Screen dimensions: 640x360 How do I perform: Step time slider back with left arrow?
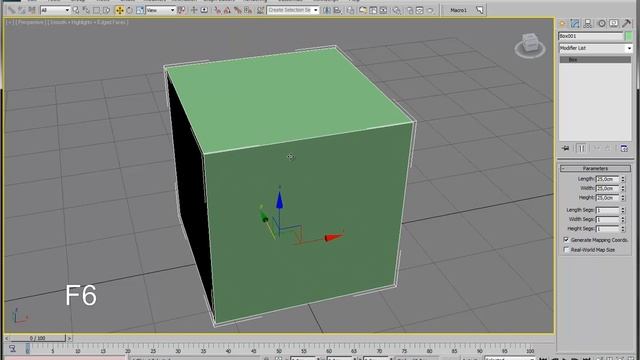pyautogui.click(x=7, y=338)
